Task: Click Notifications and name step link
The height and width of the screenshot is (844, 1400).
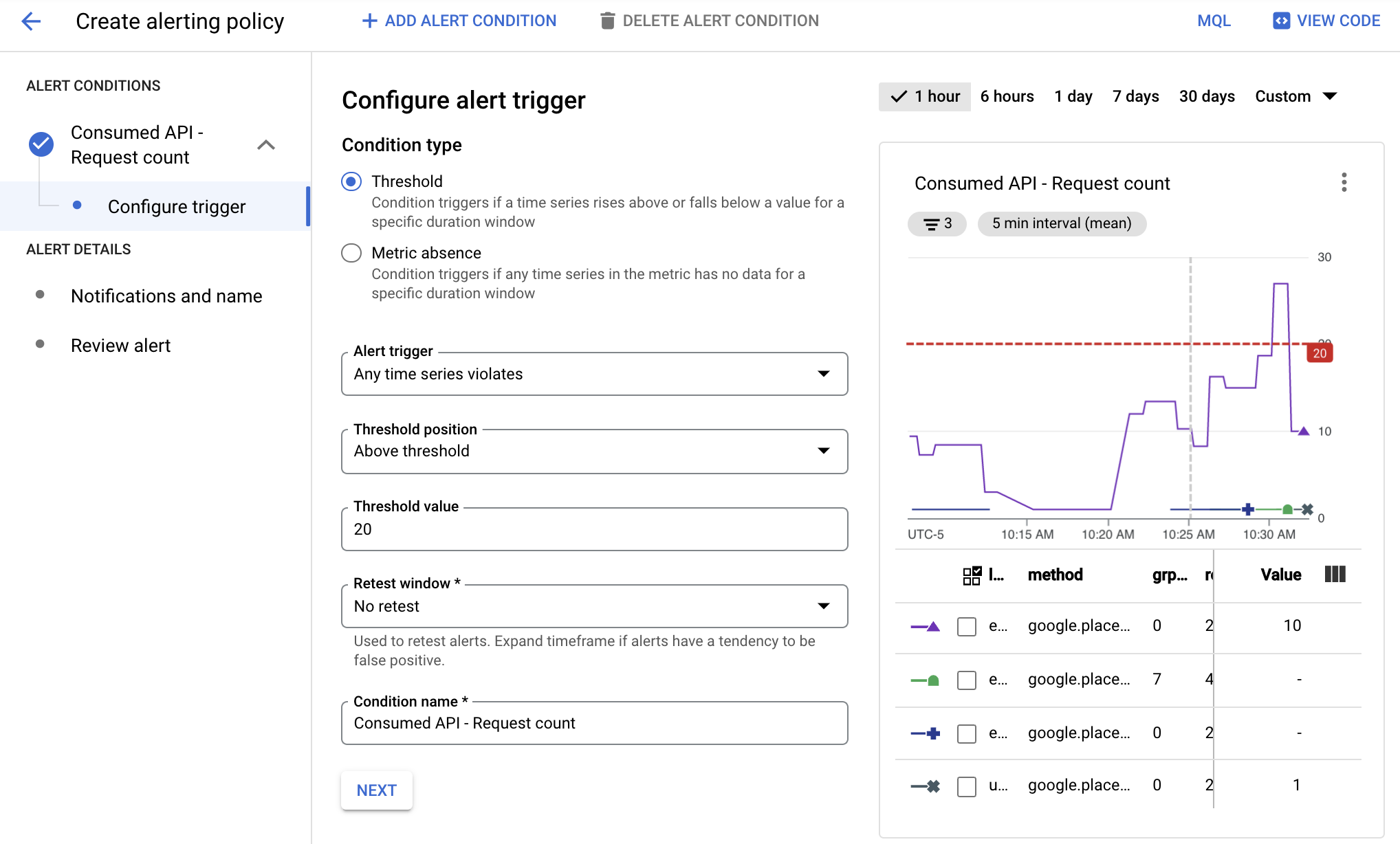Action: point(167,294)
